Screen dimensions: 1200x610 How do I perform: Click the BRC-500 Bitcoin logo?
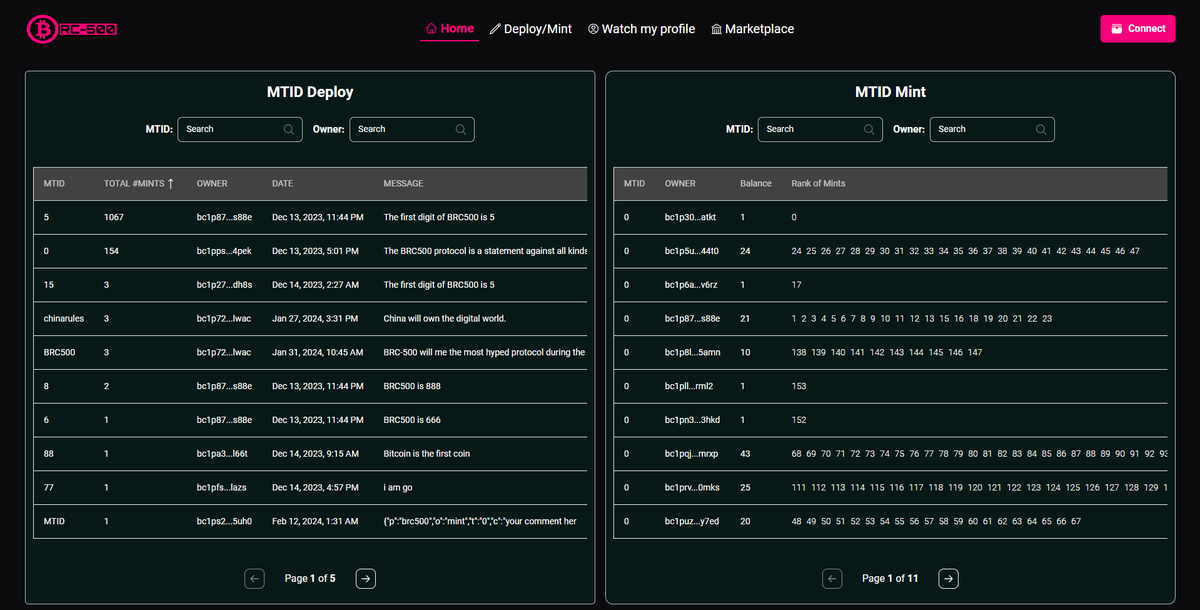[71, 29]
